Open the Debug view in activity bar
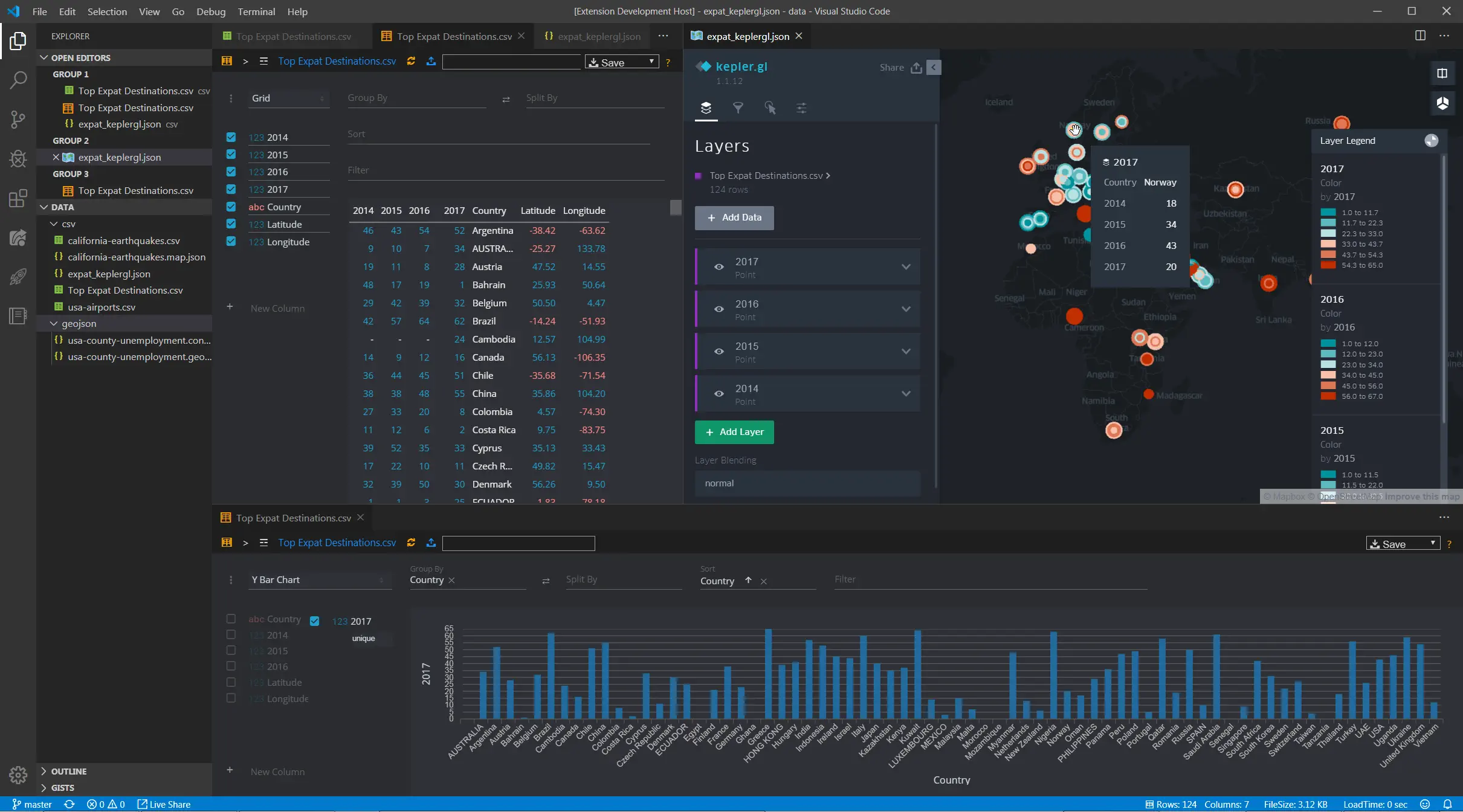Screen dimensions: 1463x812 18,158
